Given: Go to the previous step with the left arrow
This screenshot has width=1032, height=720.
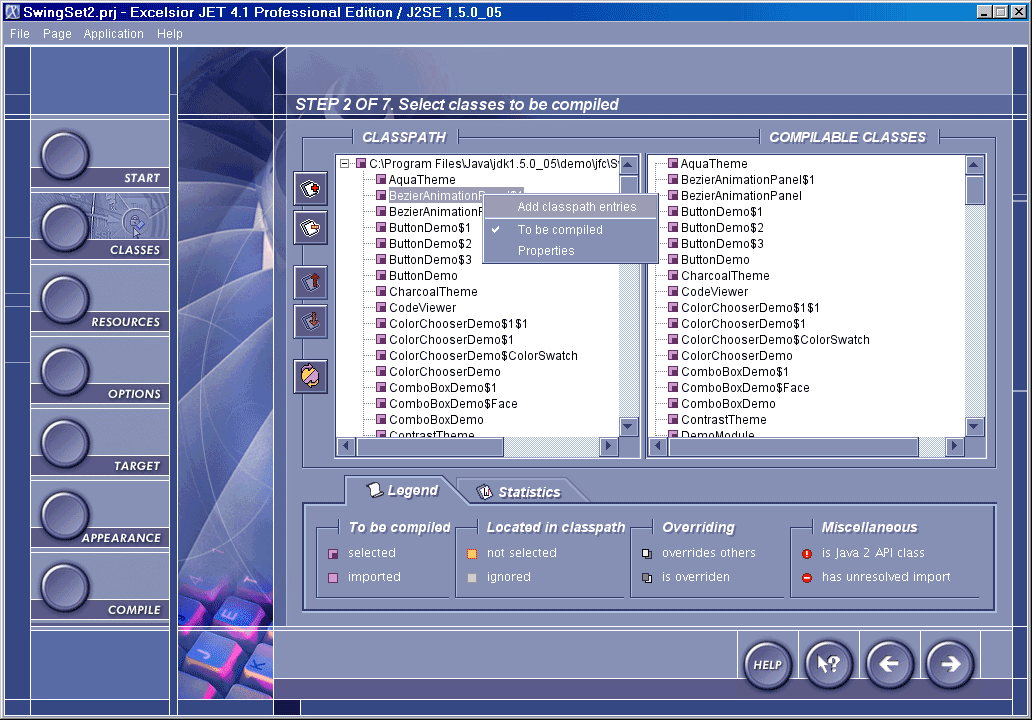Looking at the screenshot, I should [x=889, y=665].
